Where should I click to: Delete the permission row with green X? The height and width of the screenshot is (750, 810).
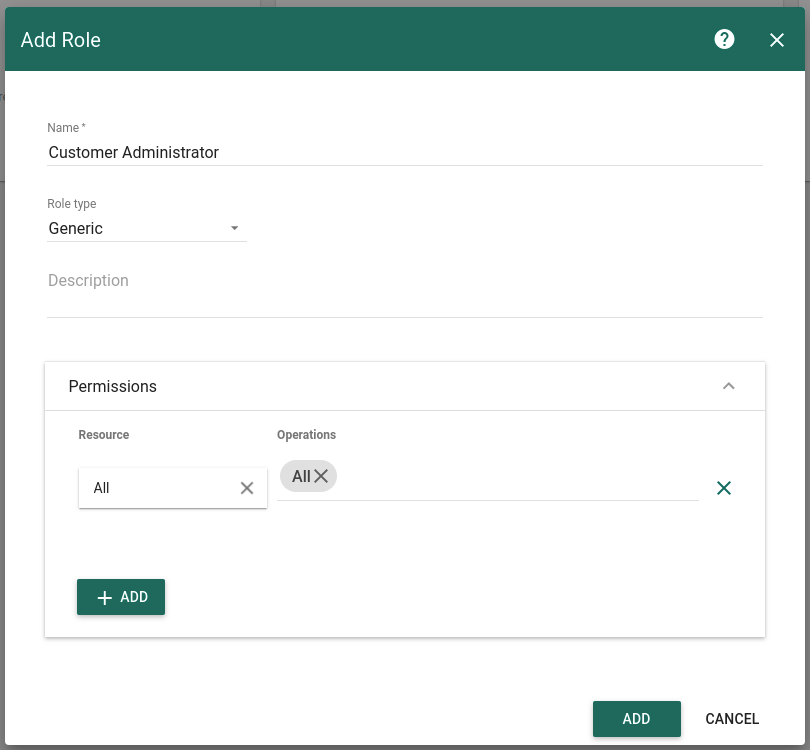point(724,488)
